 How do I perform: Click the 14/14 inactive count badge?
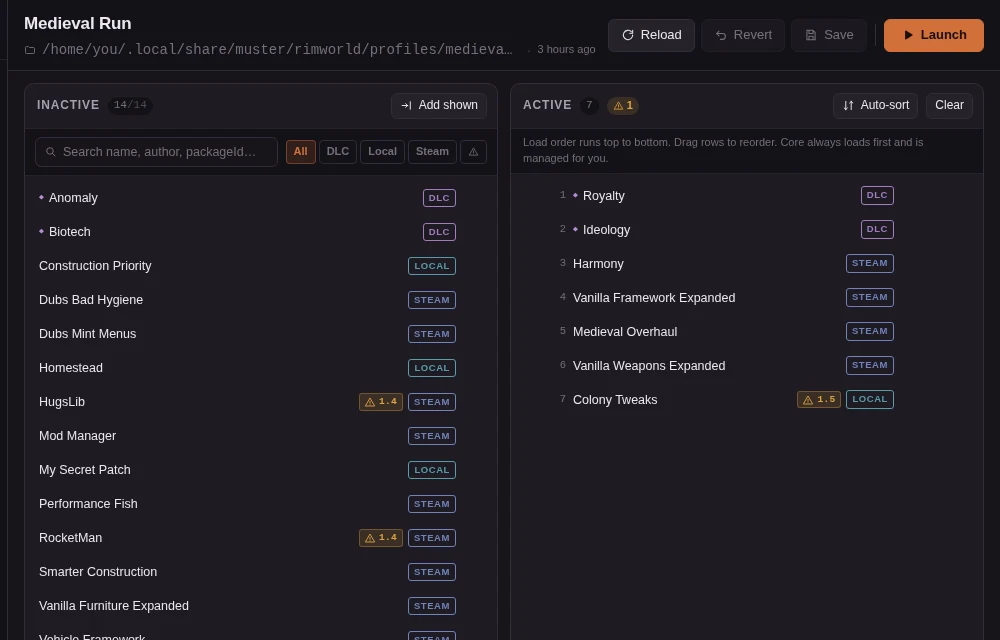click(130, 105)
